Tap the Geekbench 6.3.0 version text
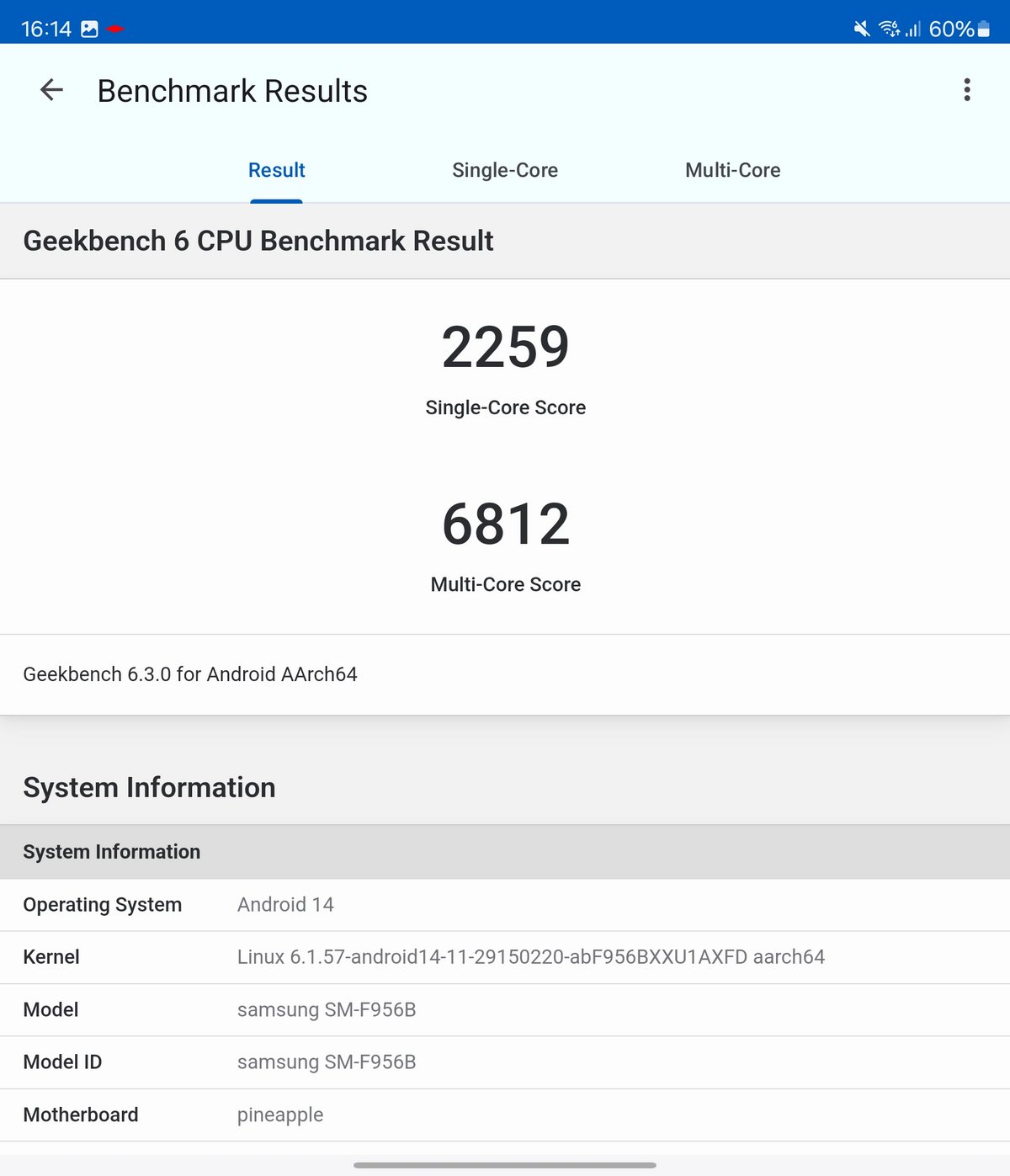Screen dimensions: 1010x1176 click(190, 674)
